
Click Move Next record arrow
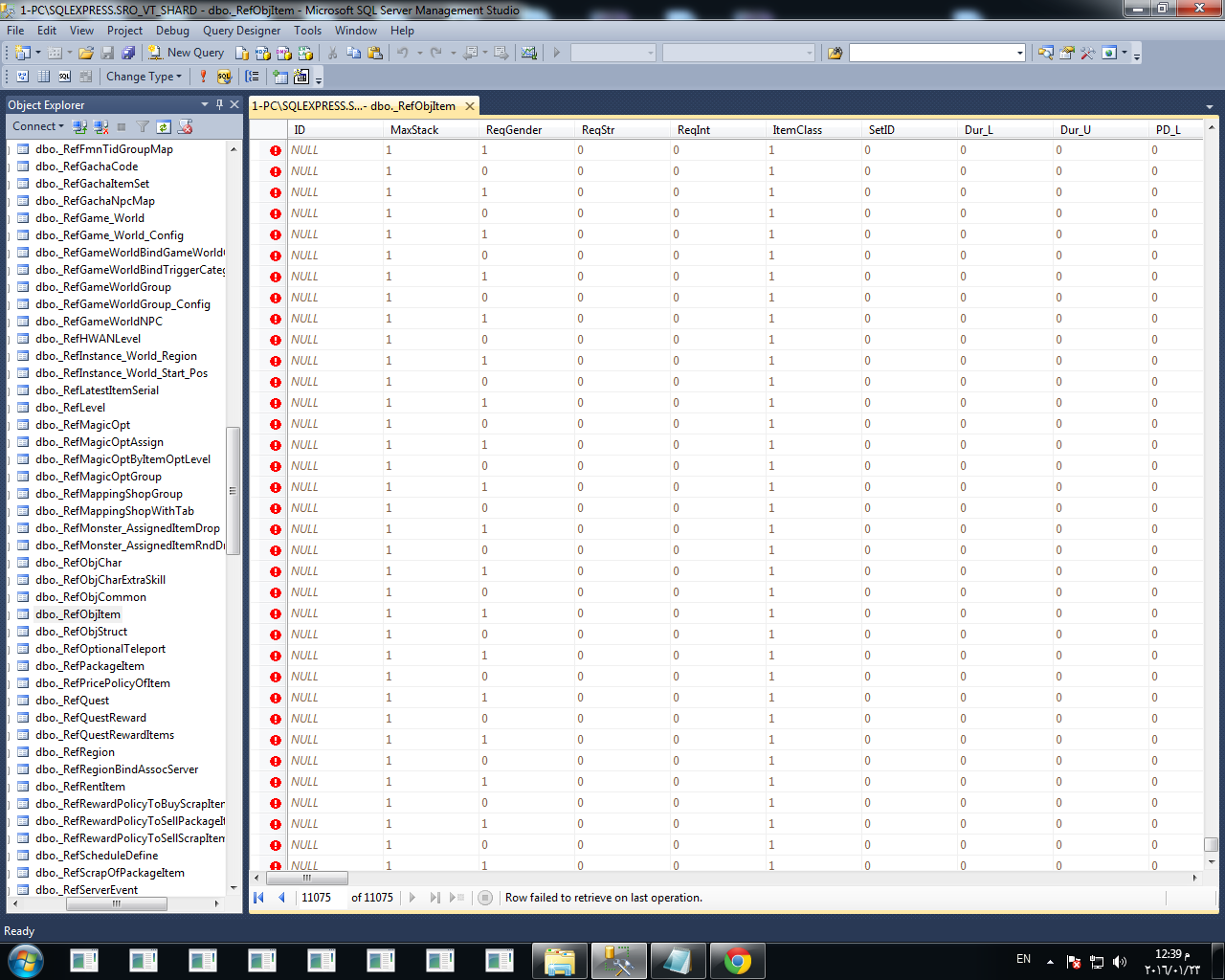coord(412,898)
